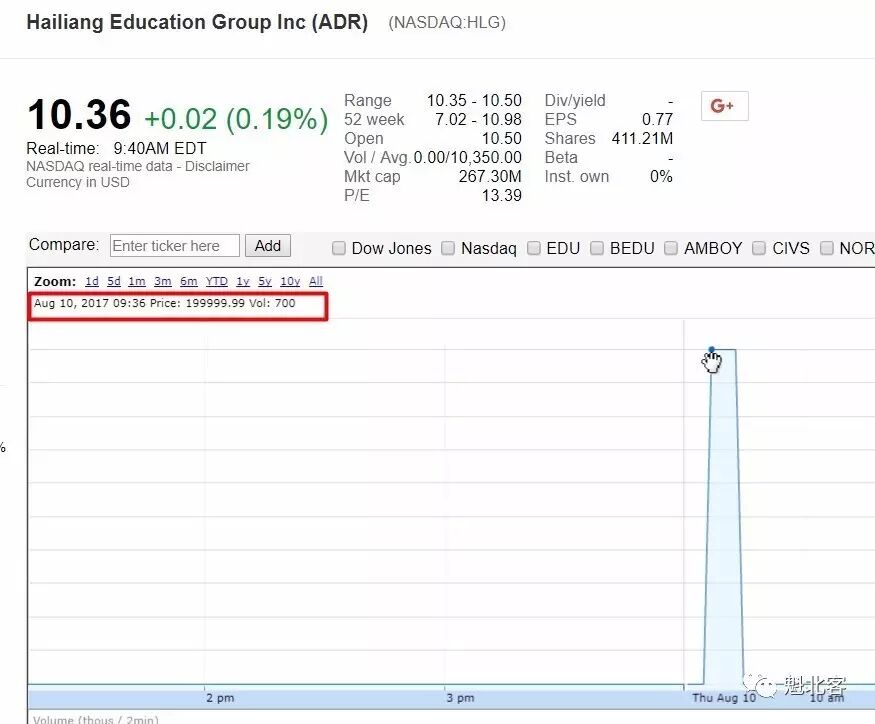
Task: Switch chart zoom to 1m
Action: (x=137, y=281)
